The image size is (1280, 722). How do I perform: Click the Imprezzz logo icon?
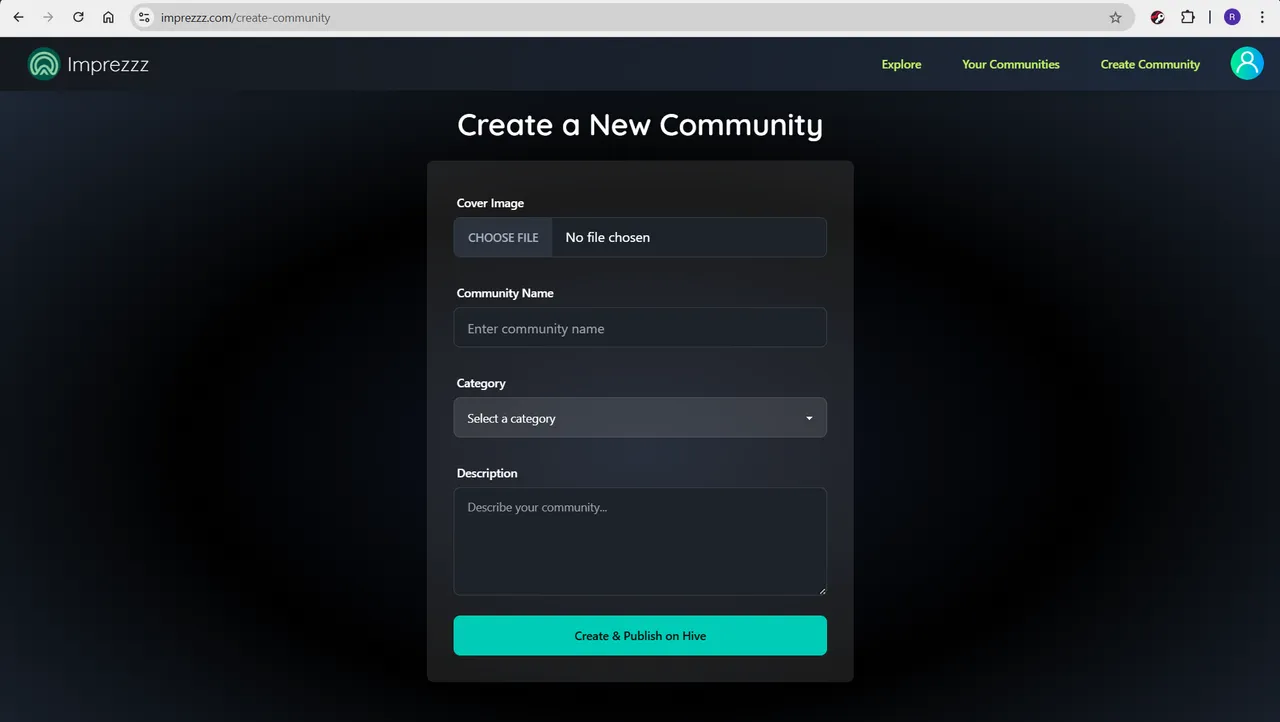pos(44,64)
